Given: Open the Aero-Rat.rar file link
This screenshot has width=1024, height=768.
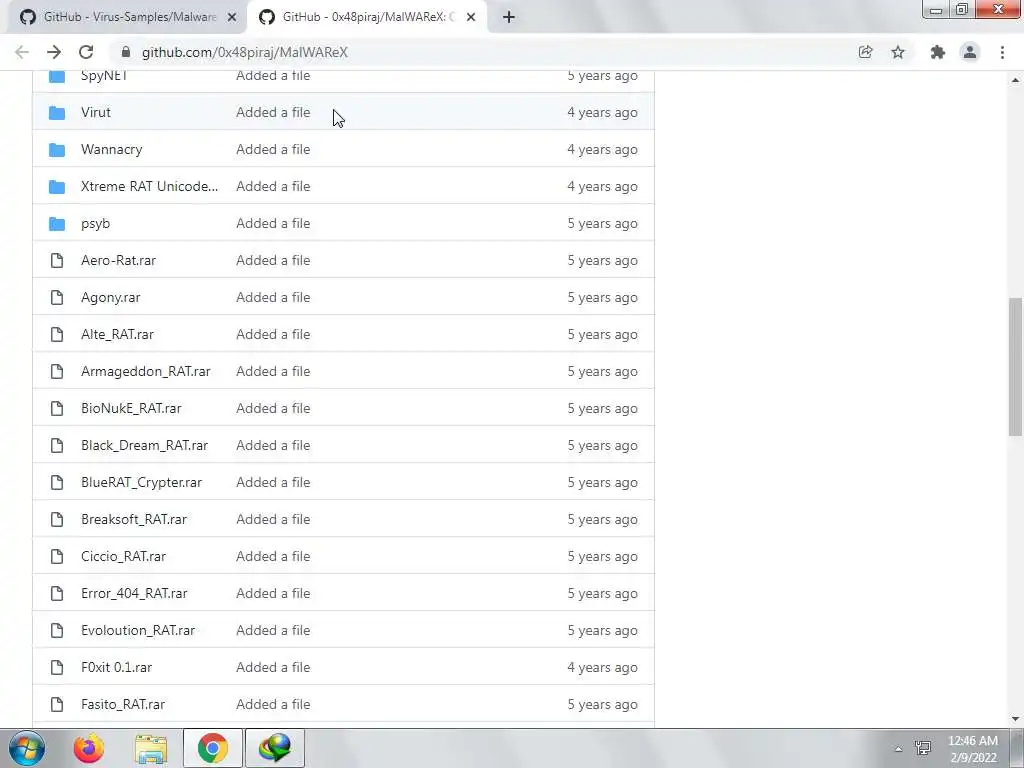Looking at the screenshot, I should [118, 261].
